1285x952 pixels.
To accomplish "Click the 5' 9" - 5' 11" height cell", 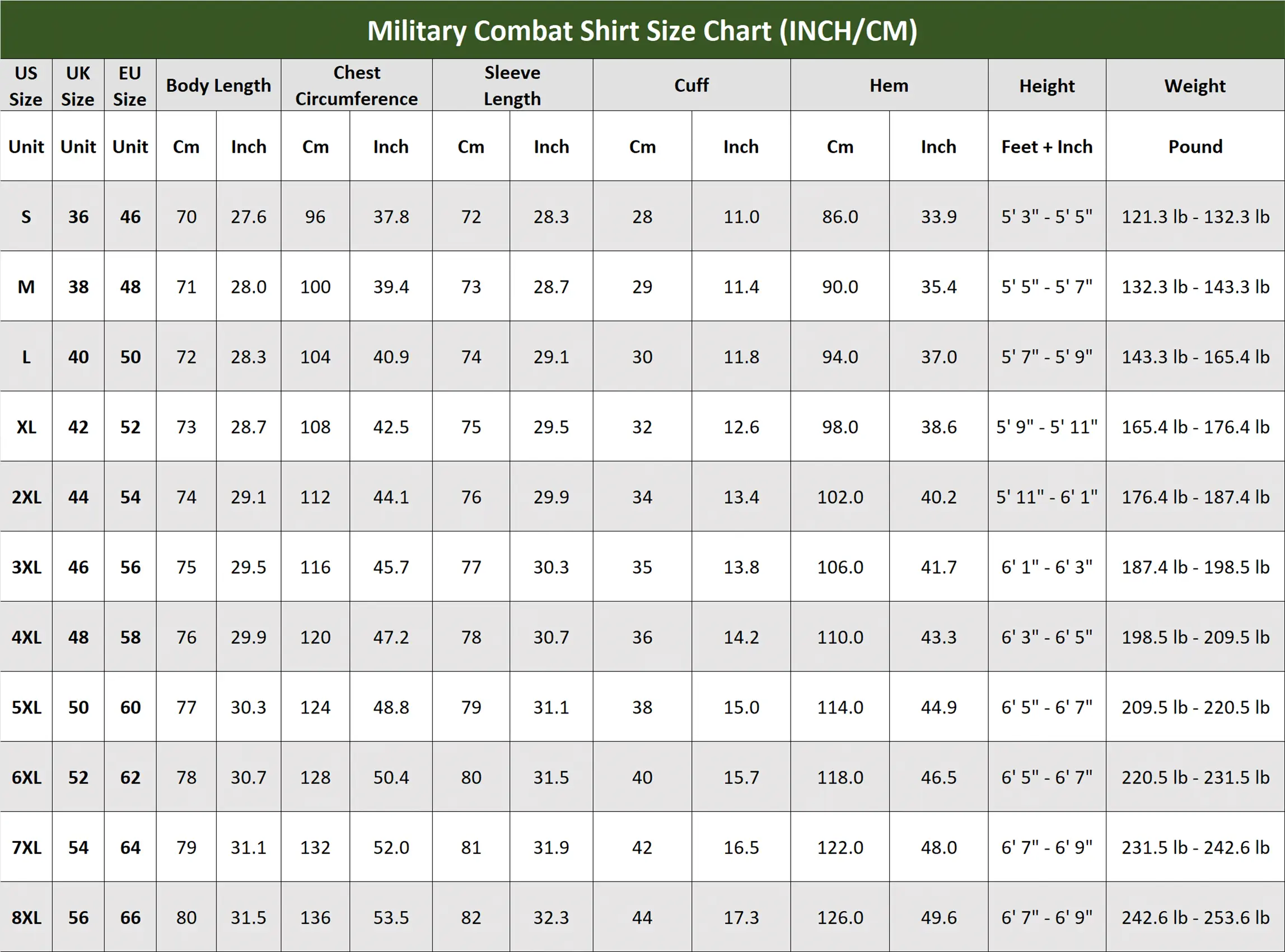I will [x=1047, y=427].
